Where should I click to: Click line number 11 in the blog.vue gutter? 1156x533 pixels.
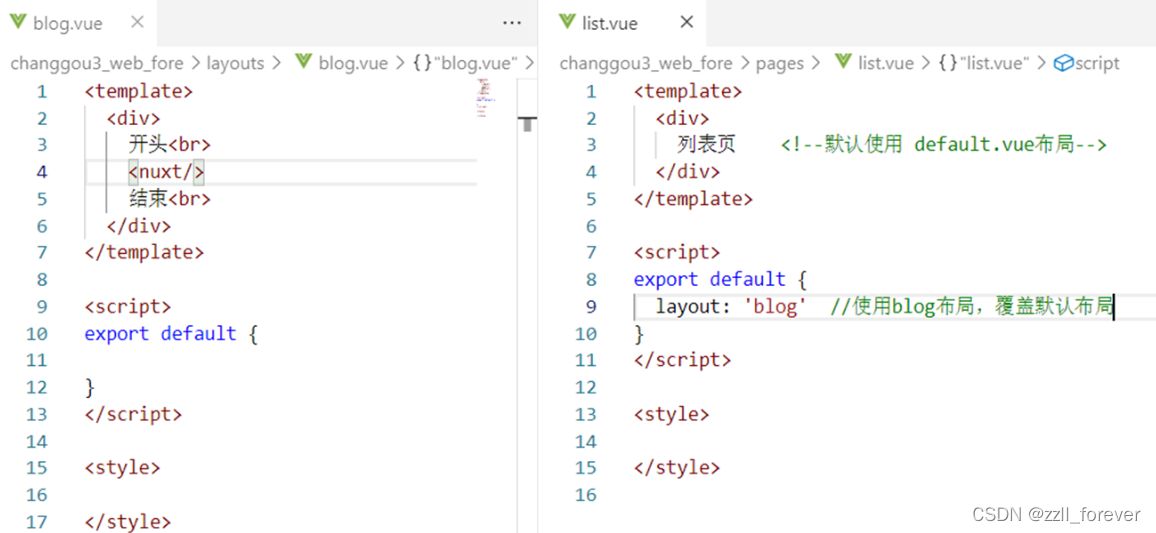pos(36,360)
